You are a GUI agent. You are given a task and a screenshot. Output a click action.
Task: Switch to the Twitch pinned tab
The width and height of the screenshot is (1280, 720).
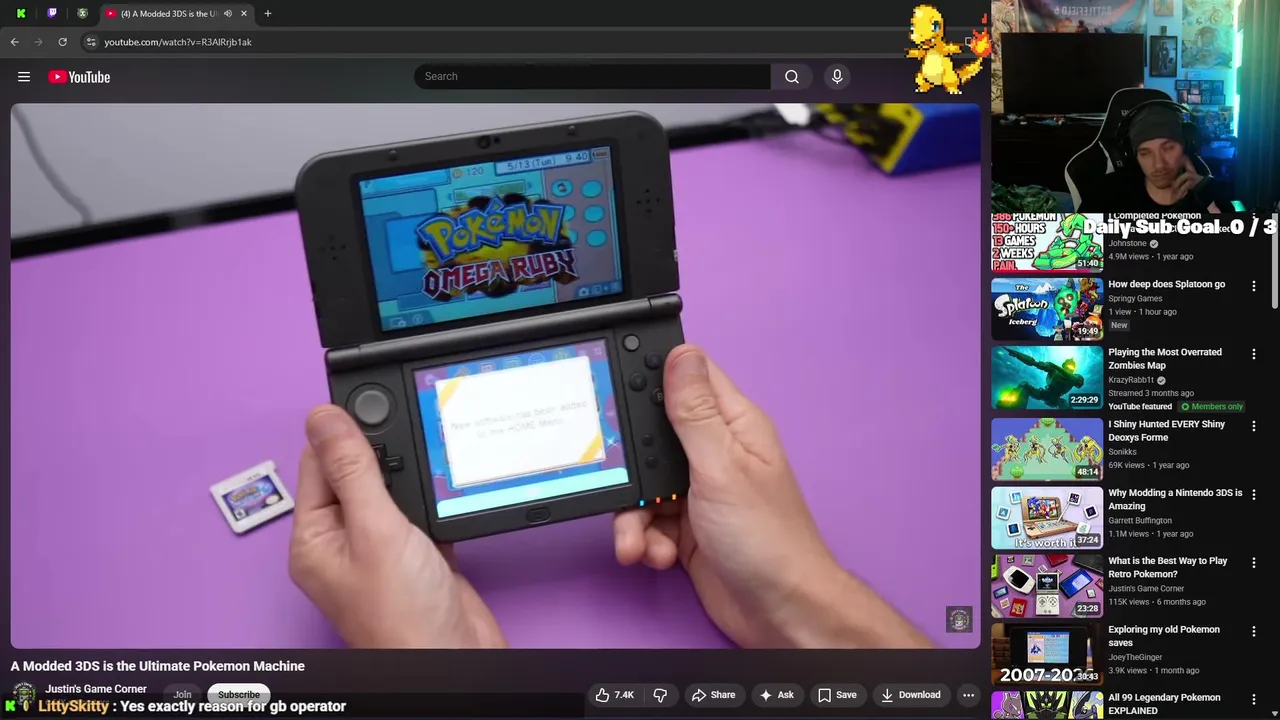click(52, 13)
